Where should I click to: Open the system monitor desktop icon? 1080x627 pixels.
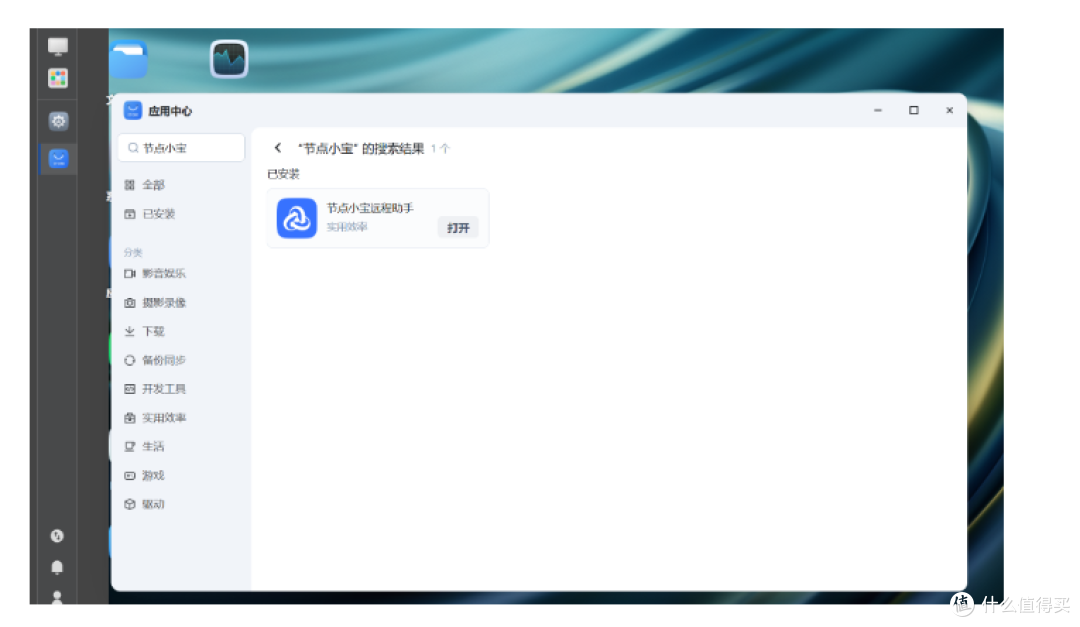229,59
